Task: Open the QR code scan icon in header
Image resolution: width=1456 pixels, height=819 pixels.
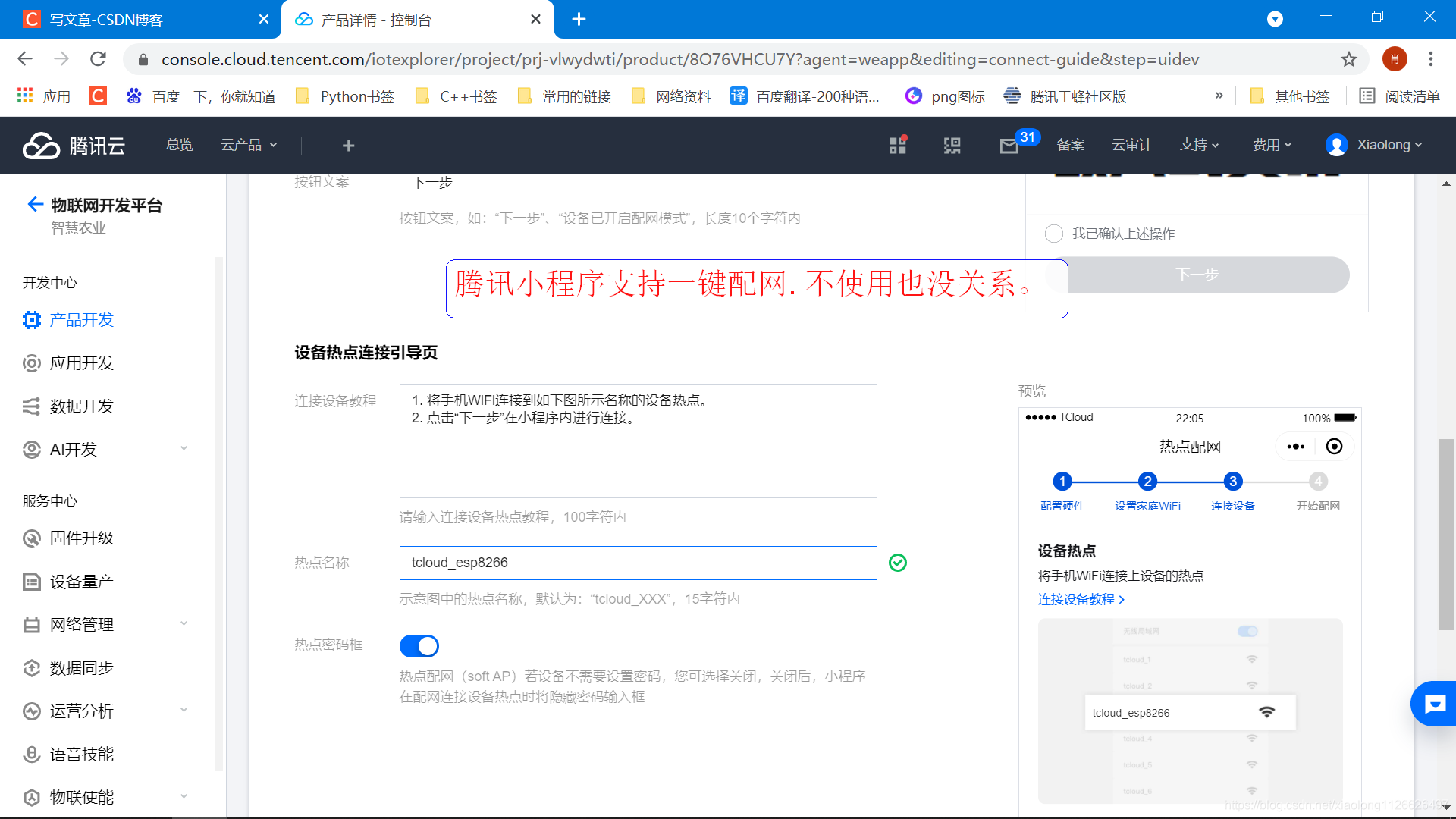Action: point(952,146)
